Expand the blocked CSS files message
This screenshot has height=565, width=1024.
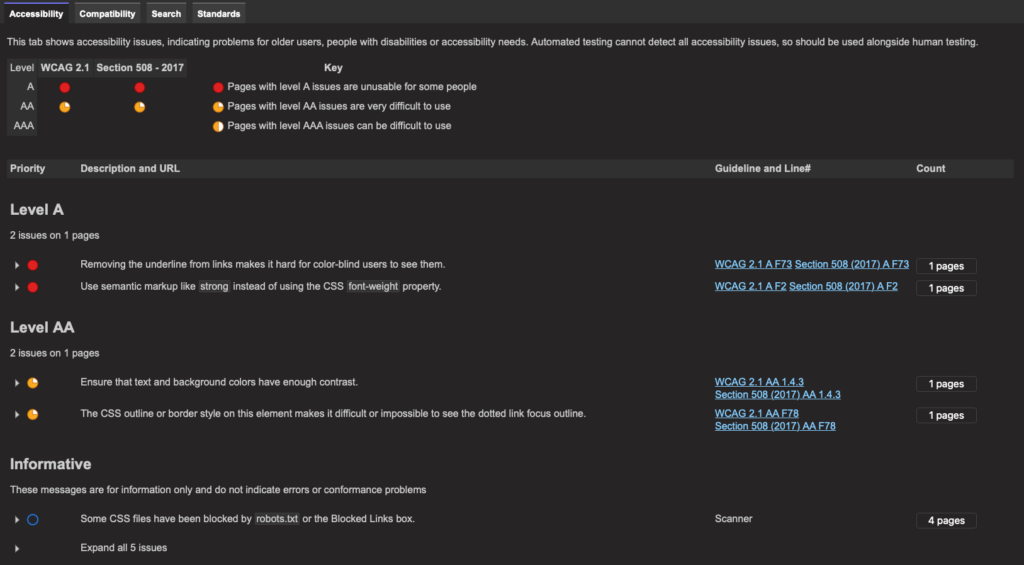[17, 520]
